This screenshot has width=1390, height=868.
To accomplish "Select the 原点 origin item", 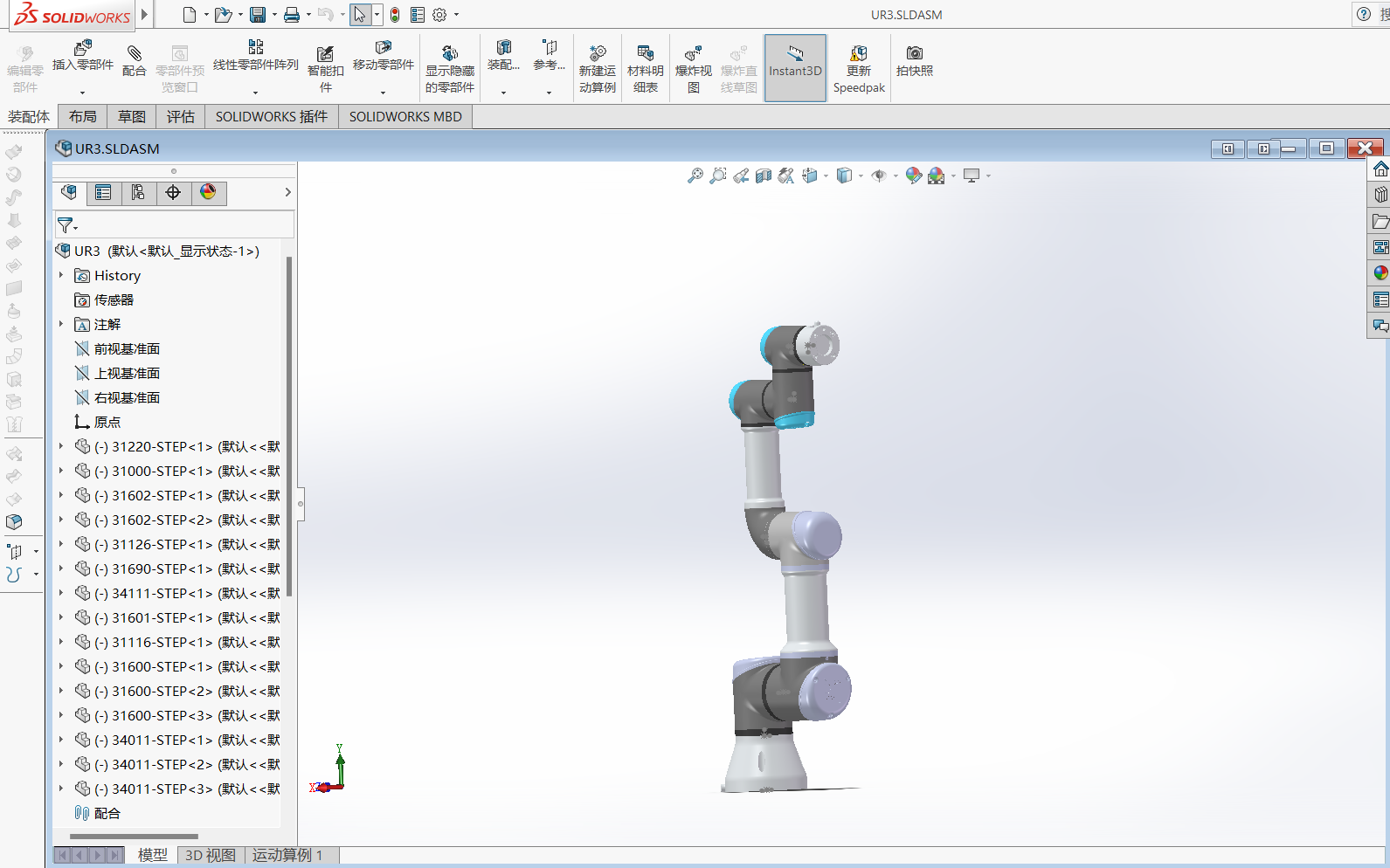I will coord(98,422).
